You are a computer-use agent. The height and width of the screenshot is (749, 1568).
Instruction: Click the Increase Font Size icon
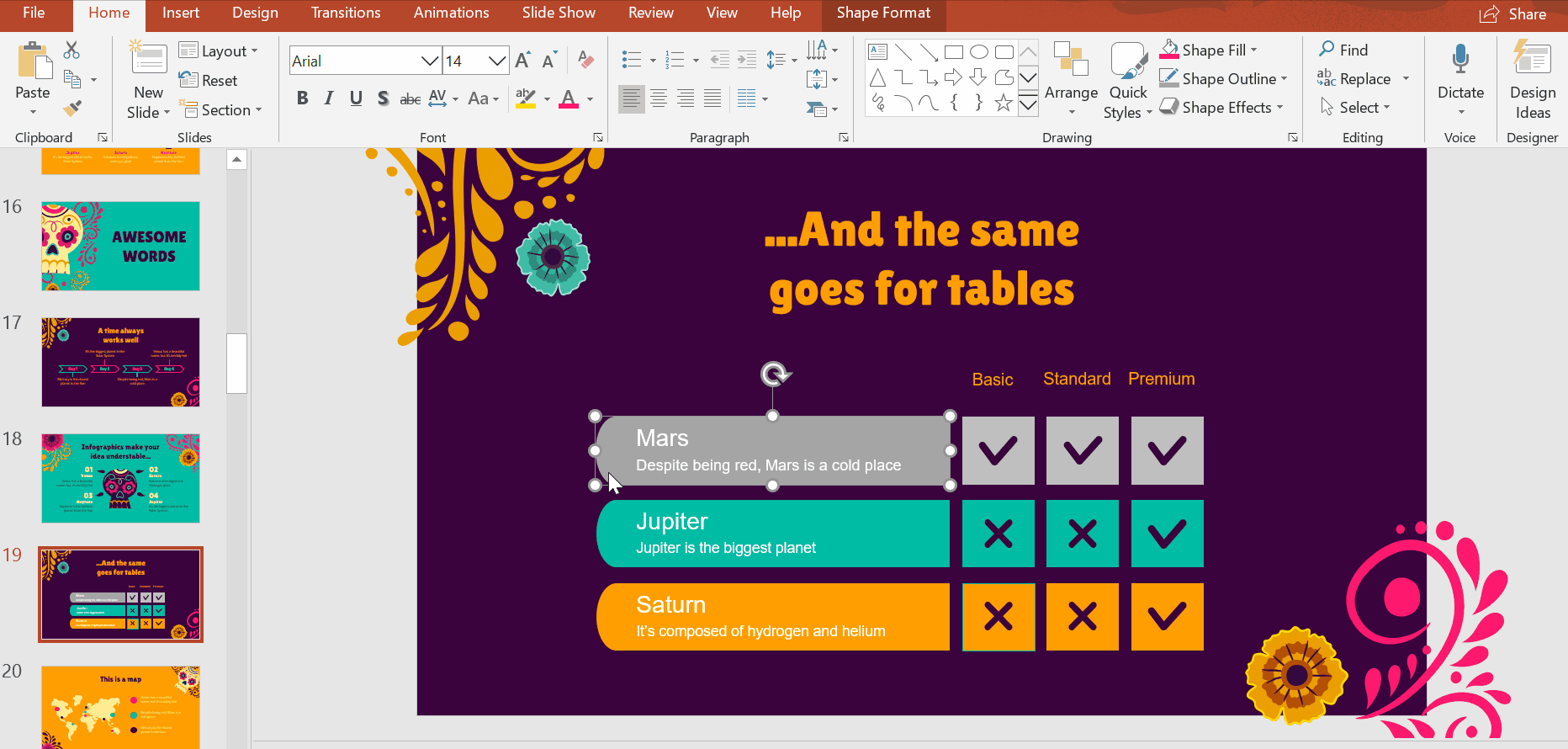coord(522,61)
